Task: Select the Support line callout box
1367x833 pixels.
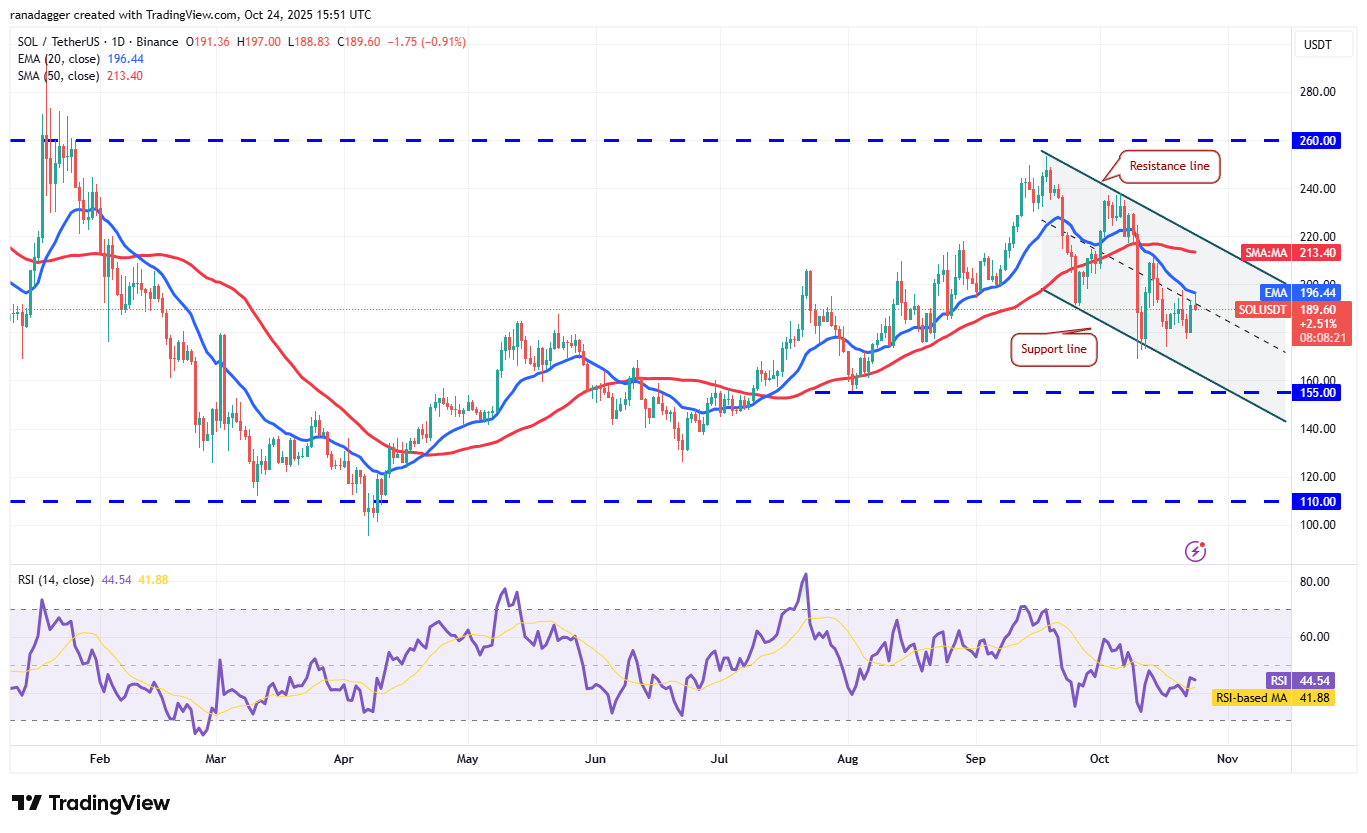Action: [1053, 349]
